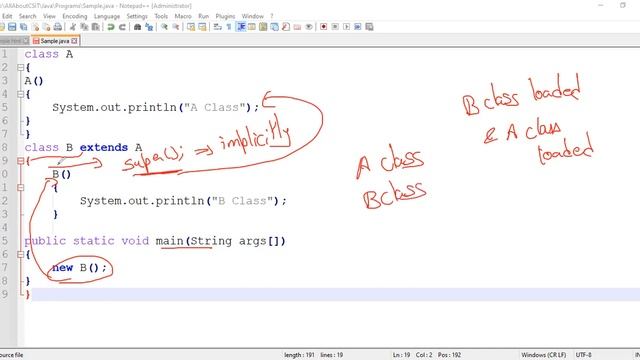Open the Window menu

(x=253, y=16)
